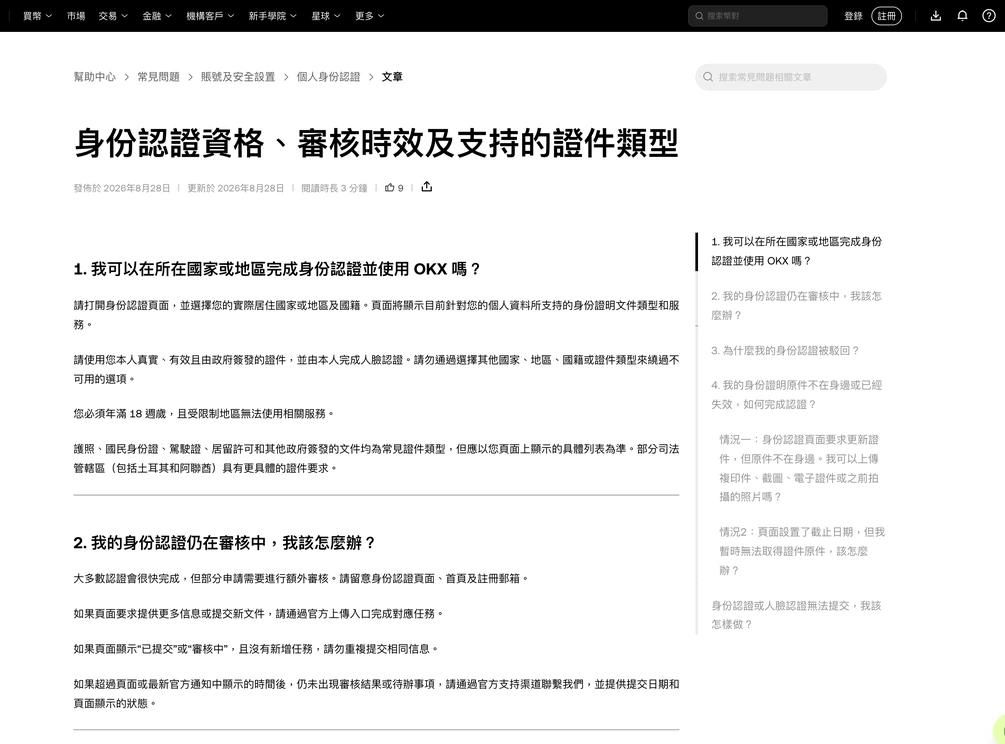Expand the 買幣 dropdown menu
Screen dimensions: 1005x744
click(x=37, y=16)
